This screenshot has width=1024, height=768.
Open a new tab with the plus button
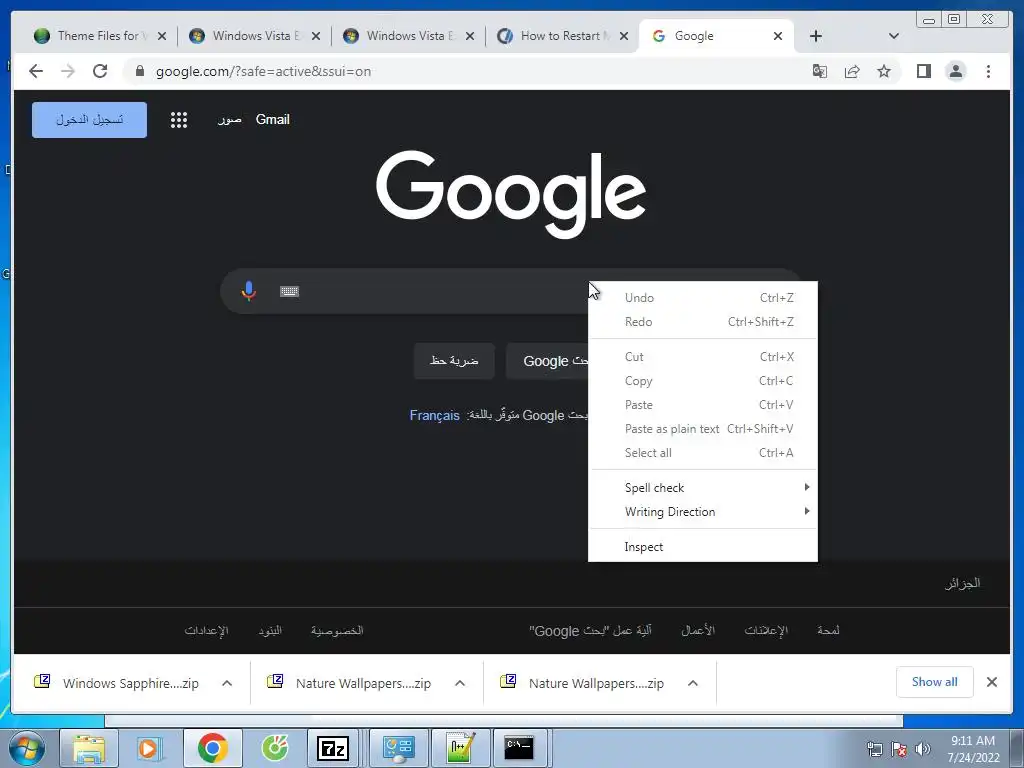coord(816,36)
